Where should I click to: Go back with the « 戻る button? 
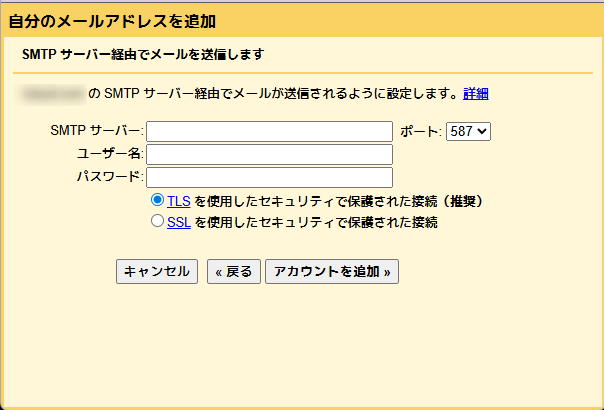(234, 272)
